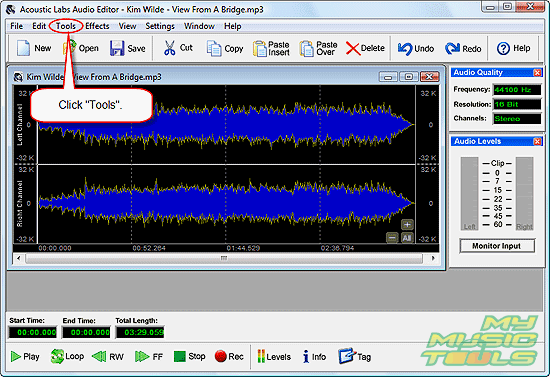Click the red Delete X icon
Viewport: 550px width, 377px height.
(x=353, y=48)
